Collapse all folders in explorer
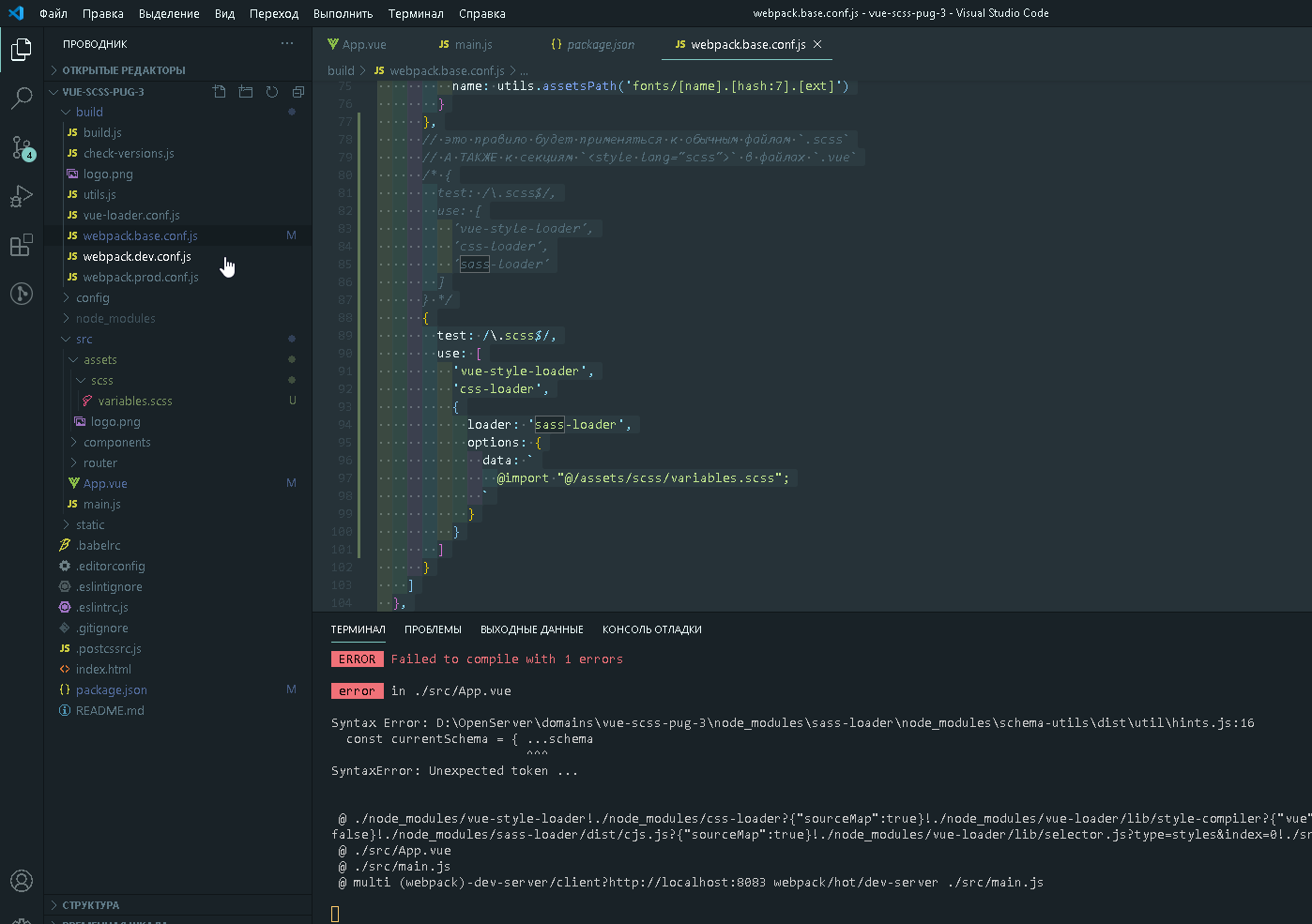This screenshot has height=924, width=1312. click(298, 92)
